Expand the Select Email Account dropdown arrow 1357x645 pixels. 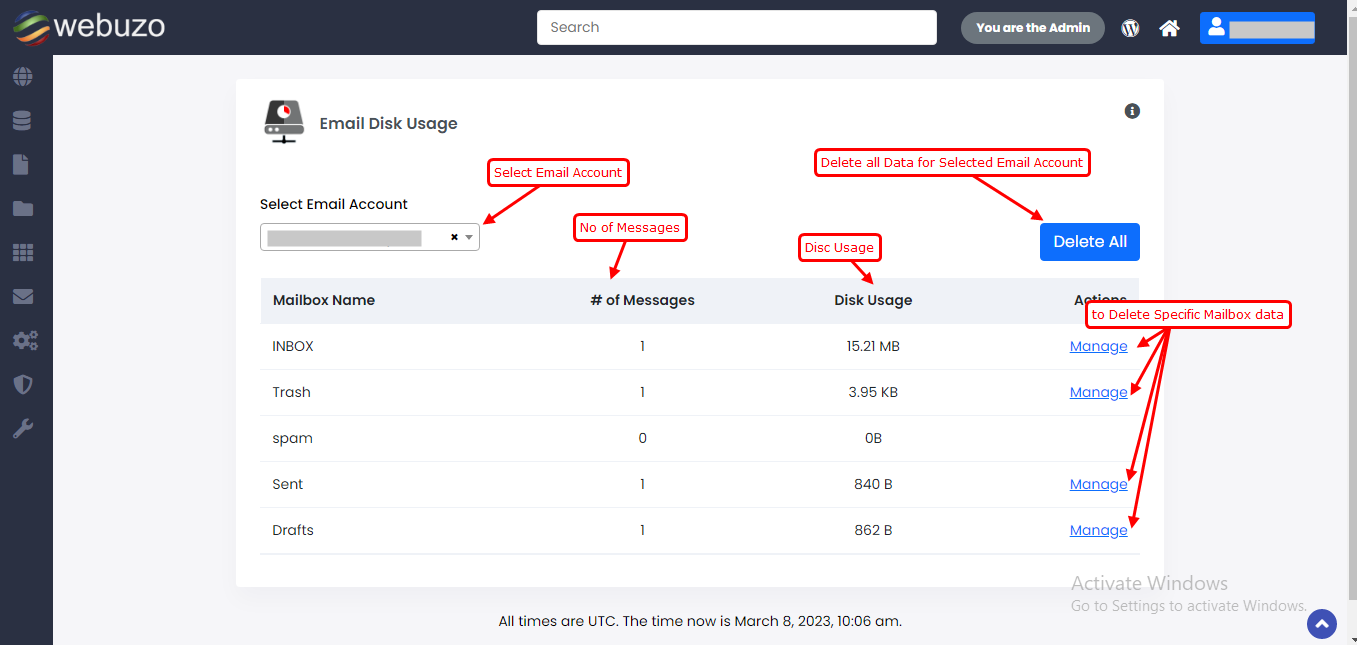coord(469,238)
